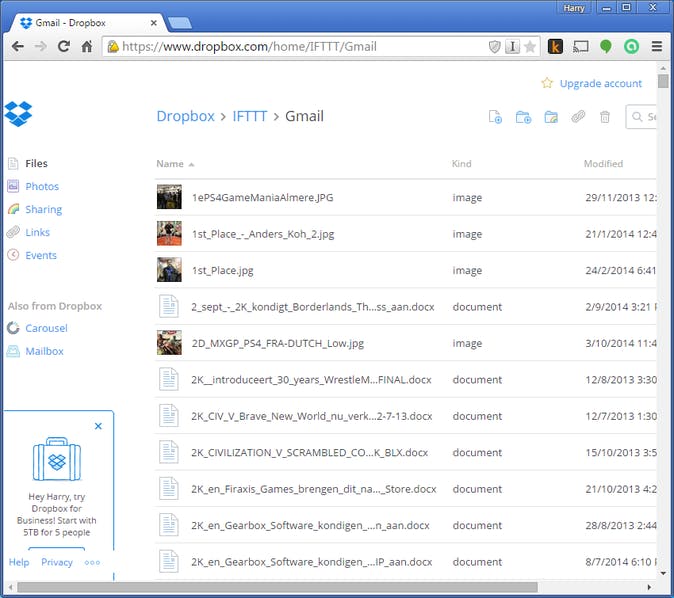
Task: Select 2K_en_Gearbox_Software_kondigen_...n_aan.docx name
Action: coord(310,525)
